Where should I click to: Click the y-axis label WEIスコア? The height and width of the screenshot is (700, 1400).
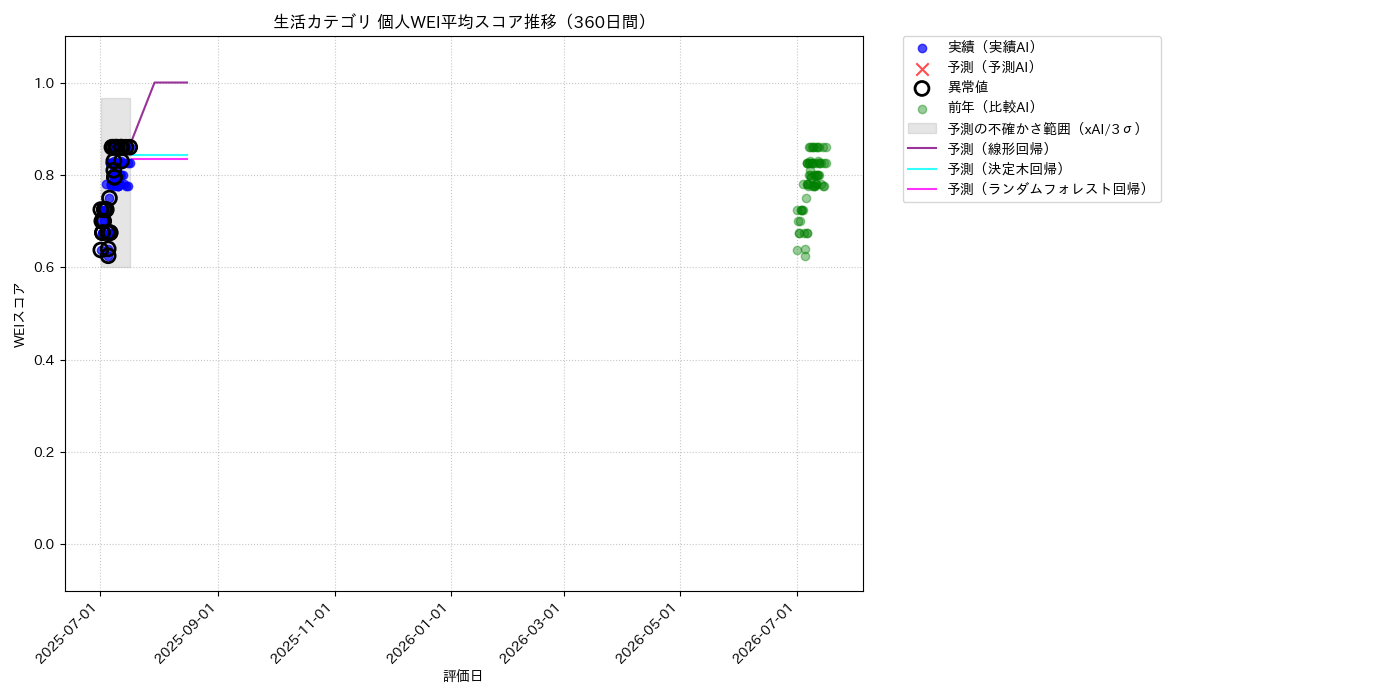point(19,315)
